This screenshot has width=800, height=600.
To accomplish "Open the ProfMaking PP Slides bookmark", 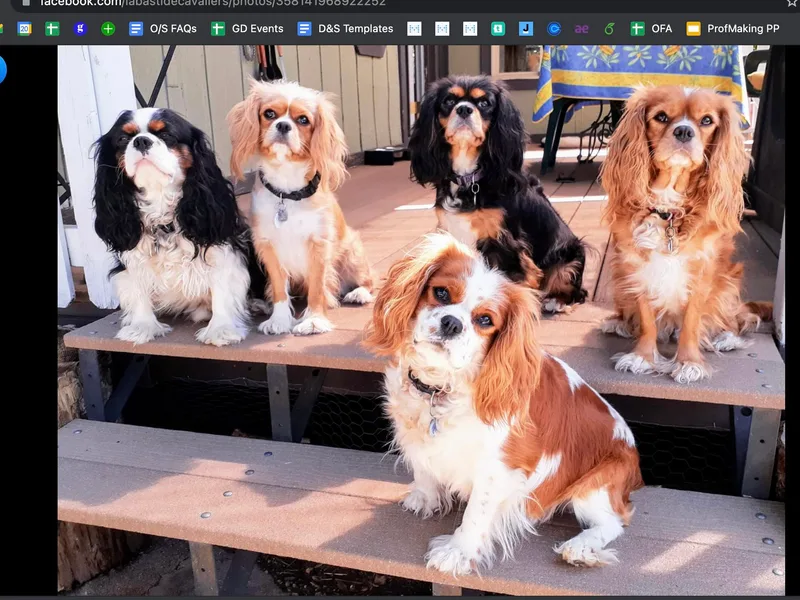I will [733, 29].
